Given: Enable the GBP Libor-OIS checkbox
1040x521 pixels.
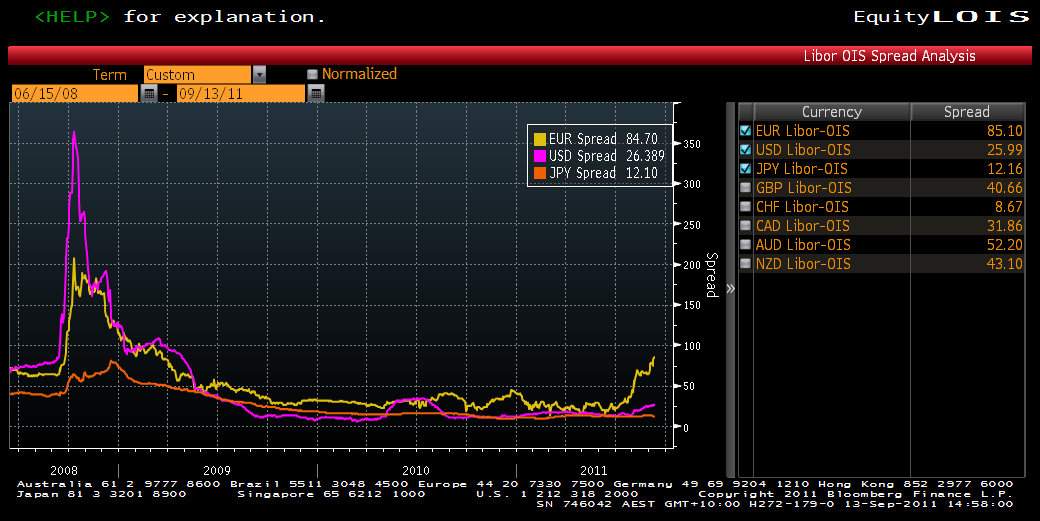Looking at the screenshot, I should point(745,188).
